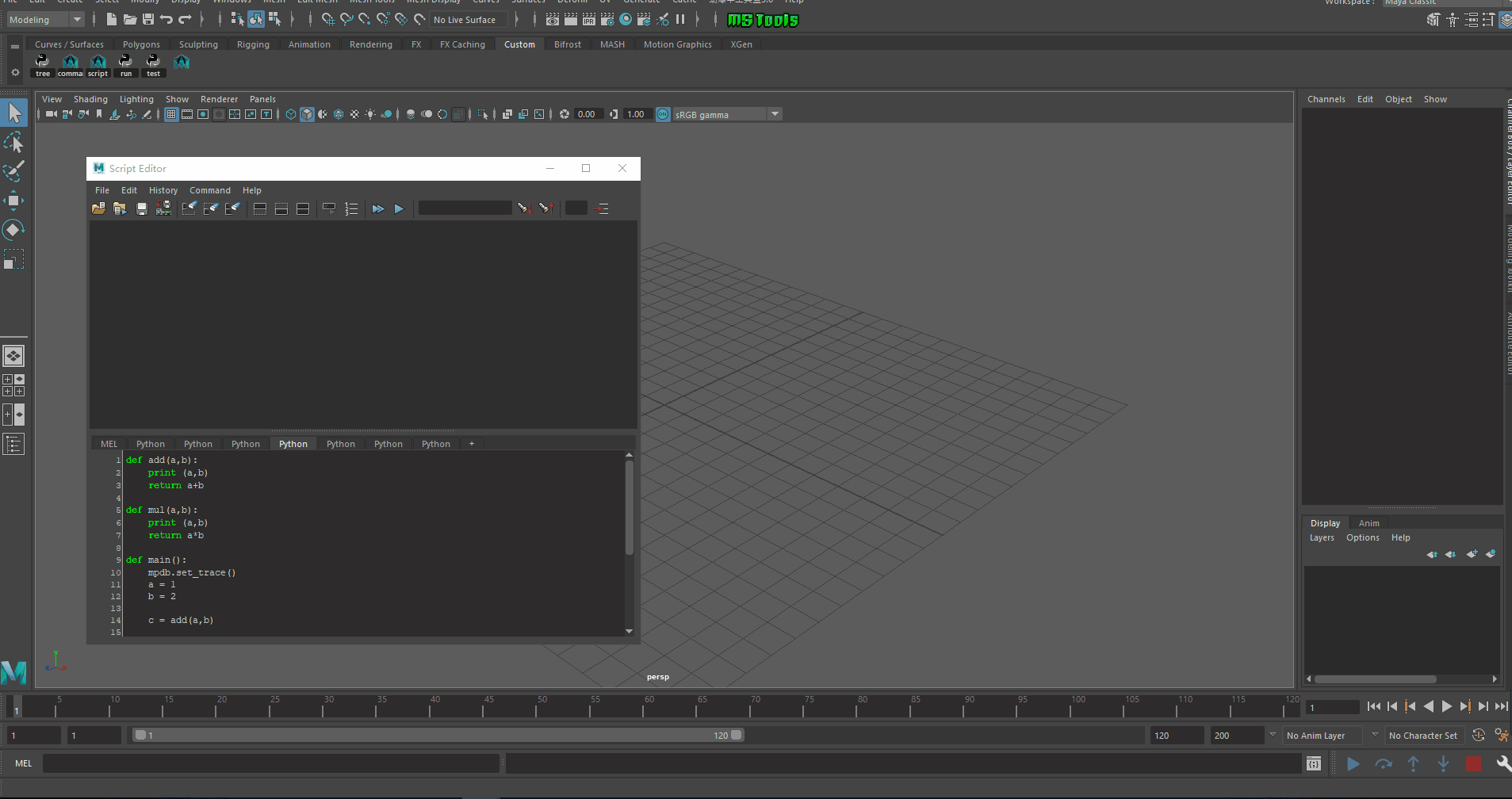1512x799 pixels.
Task: Switch to the MEL tab in Script Editor
Action: tap(109, 444)
